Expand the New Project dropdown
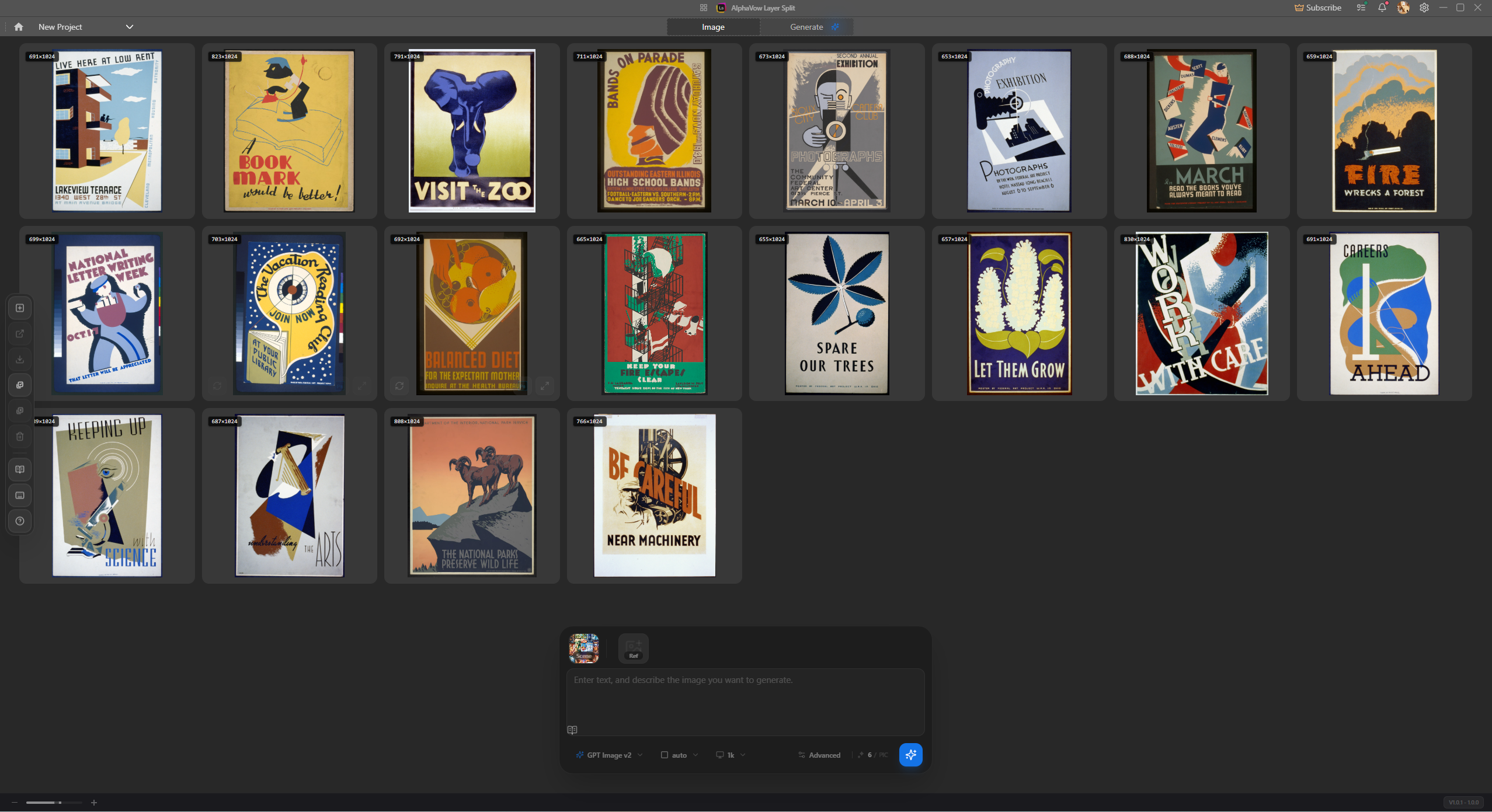 pyautogui.click(x=130, y=27)
